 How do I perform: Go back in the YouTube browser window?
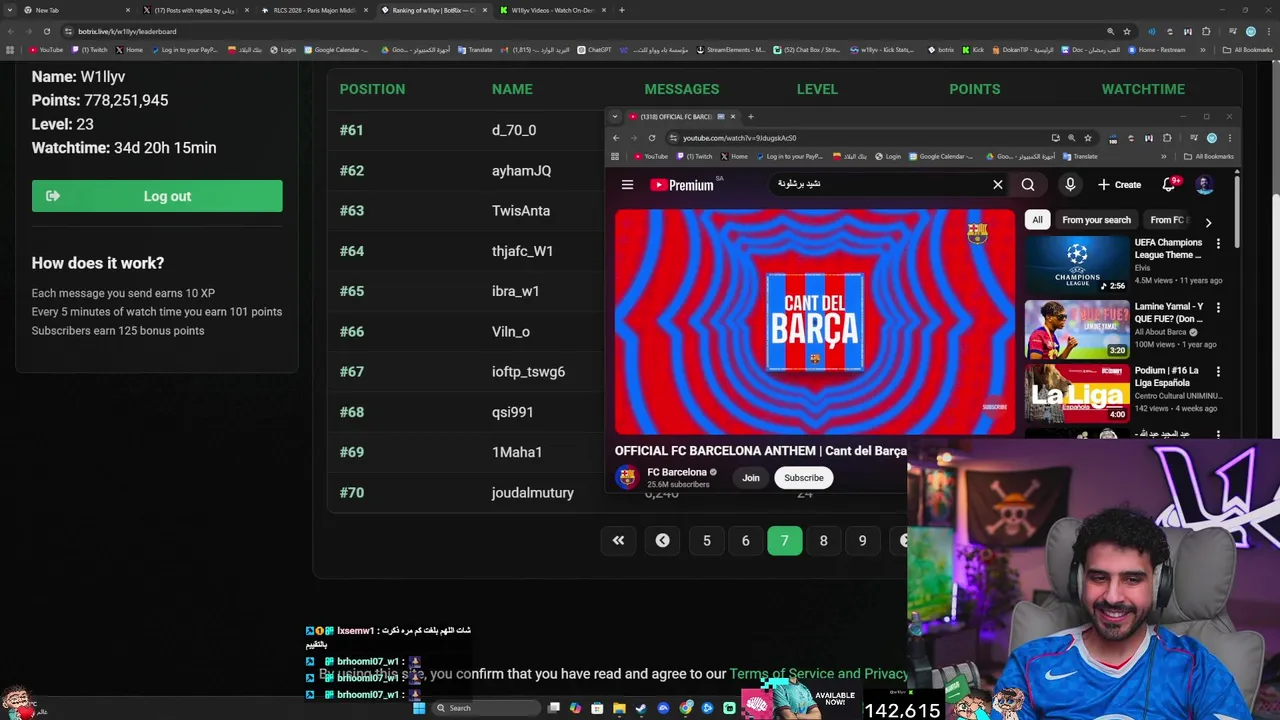tap(616, 138)
